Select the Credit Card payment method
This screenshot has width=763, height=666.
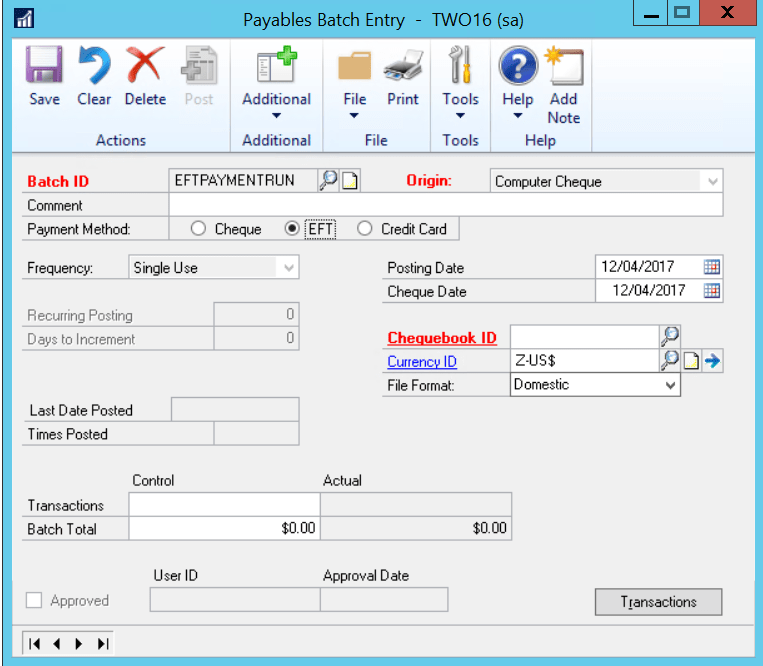click(x=365, y=229)
